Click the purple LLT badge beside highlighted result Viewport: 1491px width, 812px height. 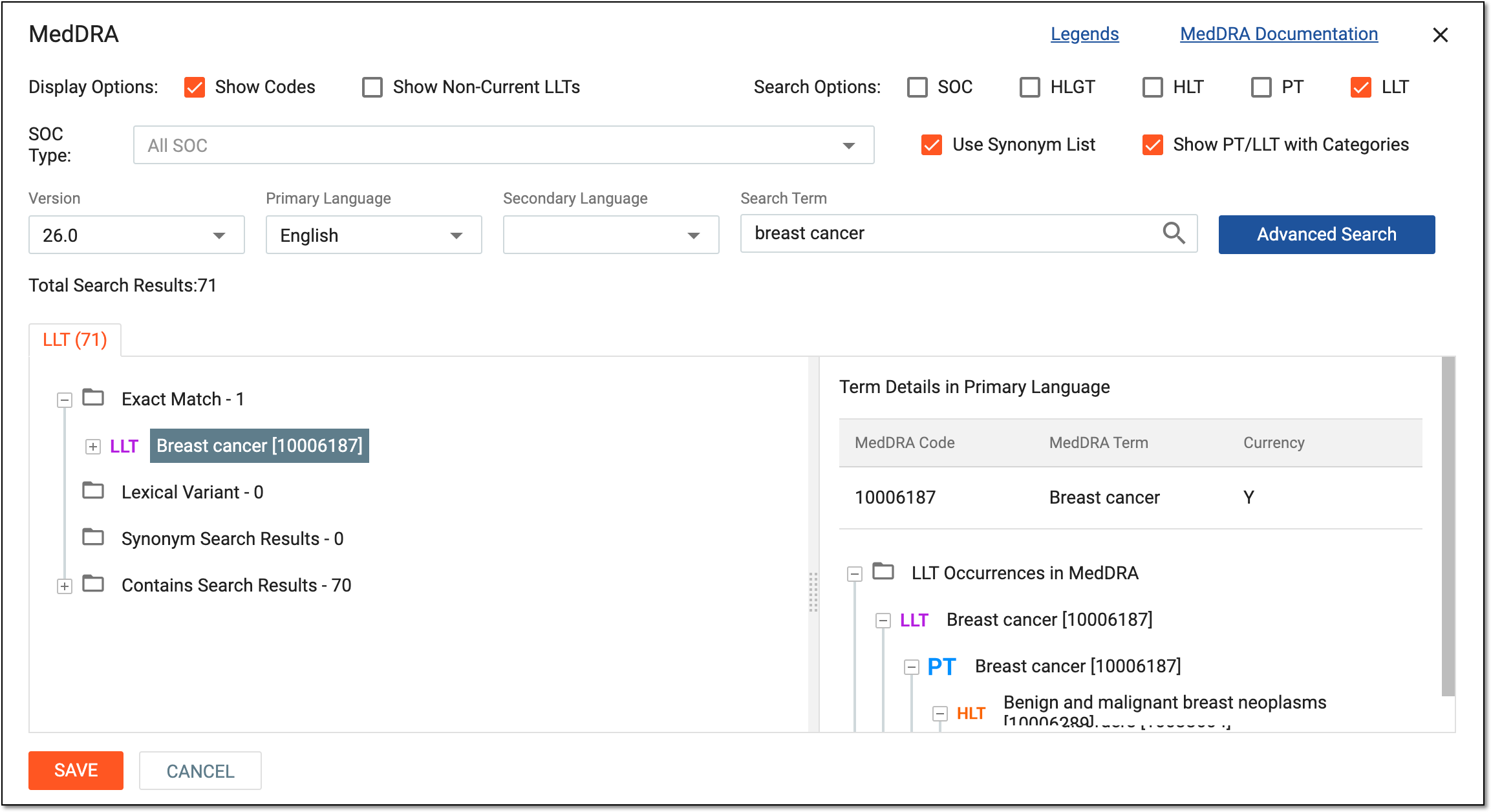tap(124, 446)
